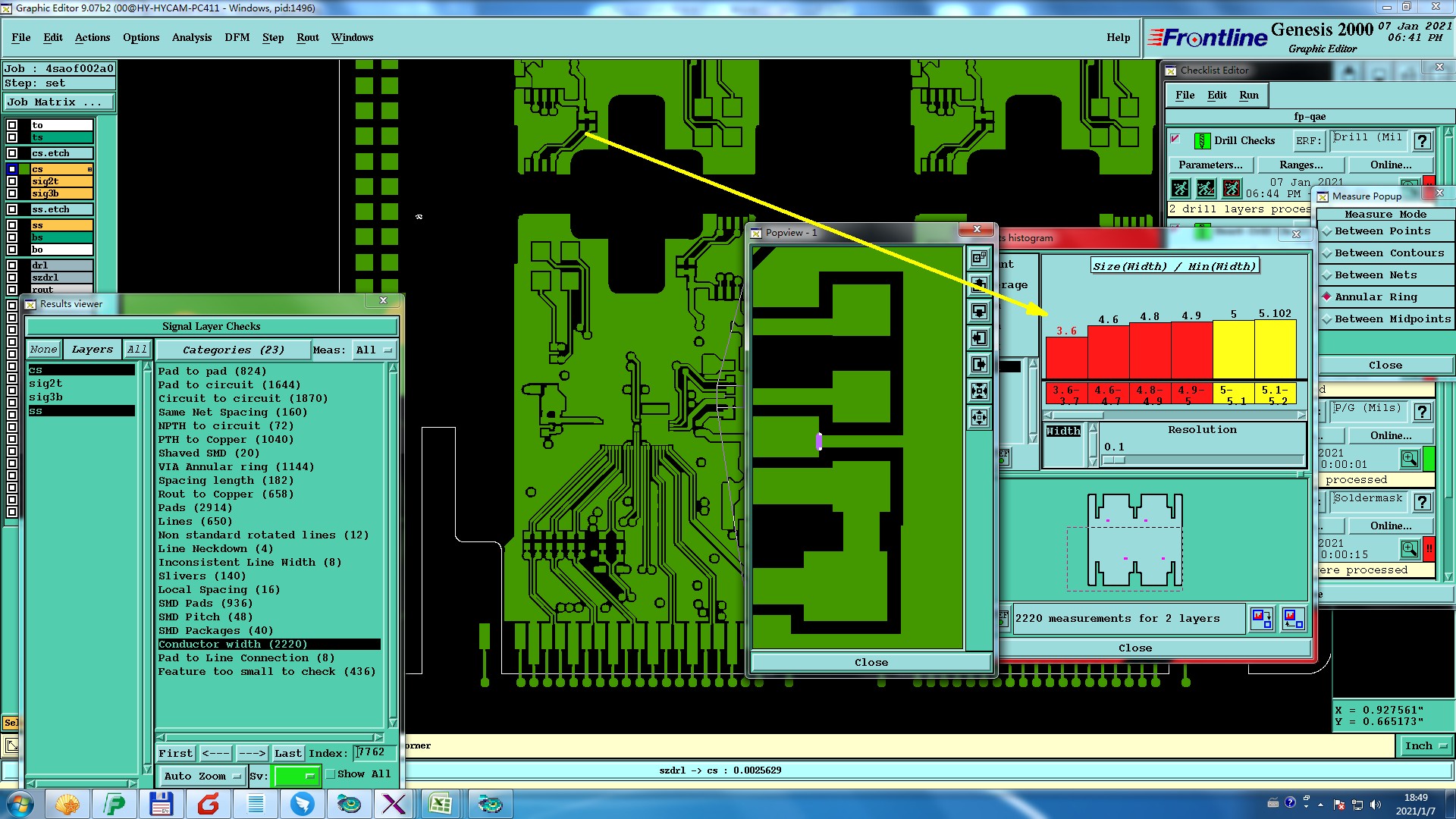The height and width of the screenshot is (819, 1456).
Task: Click the question mark help icon by Drill ERF
Action: (1423, 141)
